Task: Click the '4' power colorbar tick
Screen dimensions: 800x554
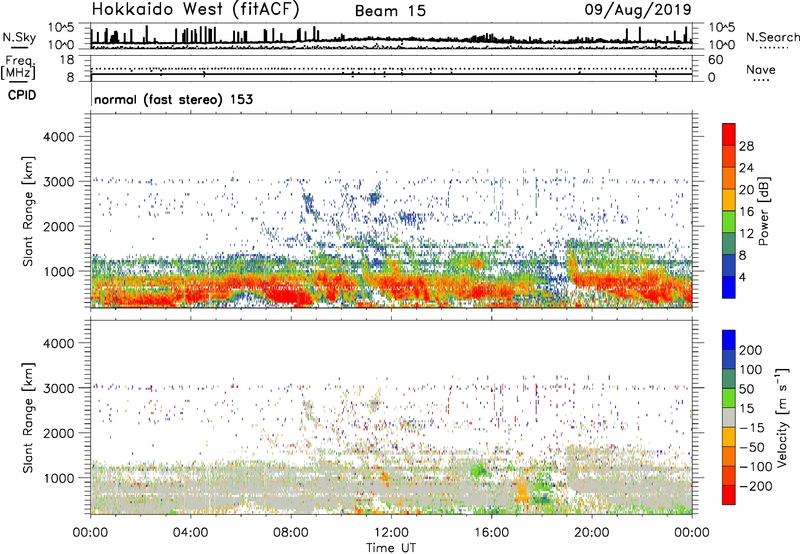Action: [742, 277]
